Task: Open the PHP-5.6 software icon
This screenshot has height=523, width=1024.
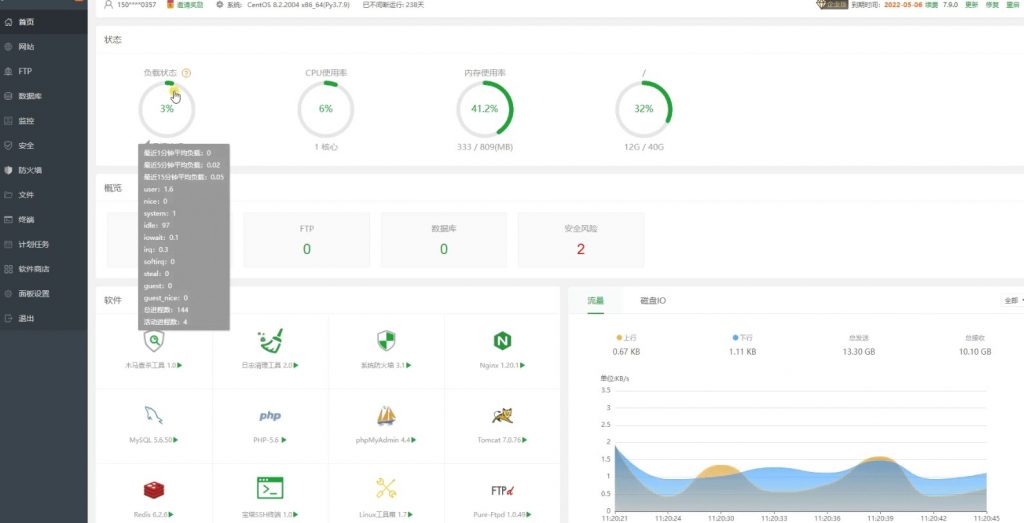Action: (270, 416)
